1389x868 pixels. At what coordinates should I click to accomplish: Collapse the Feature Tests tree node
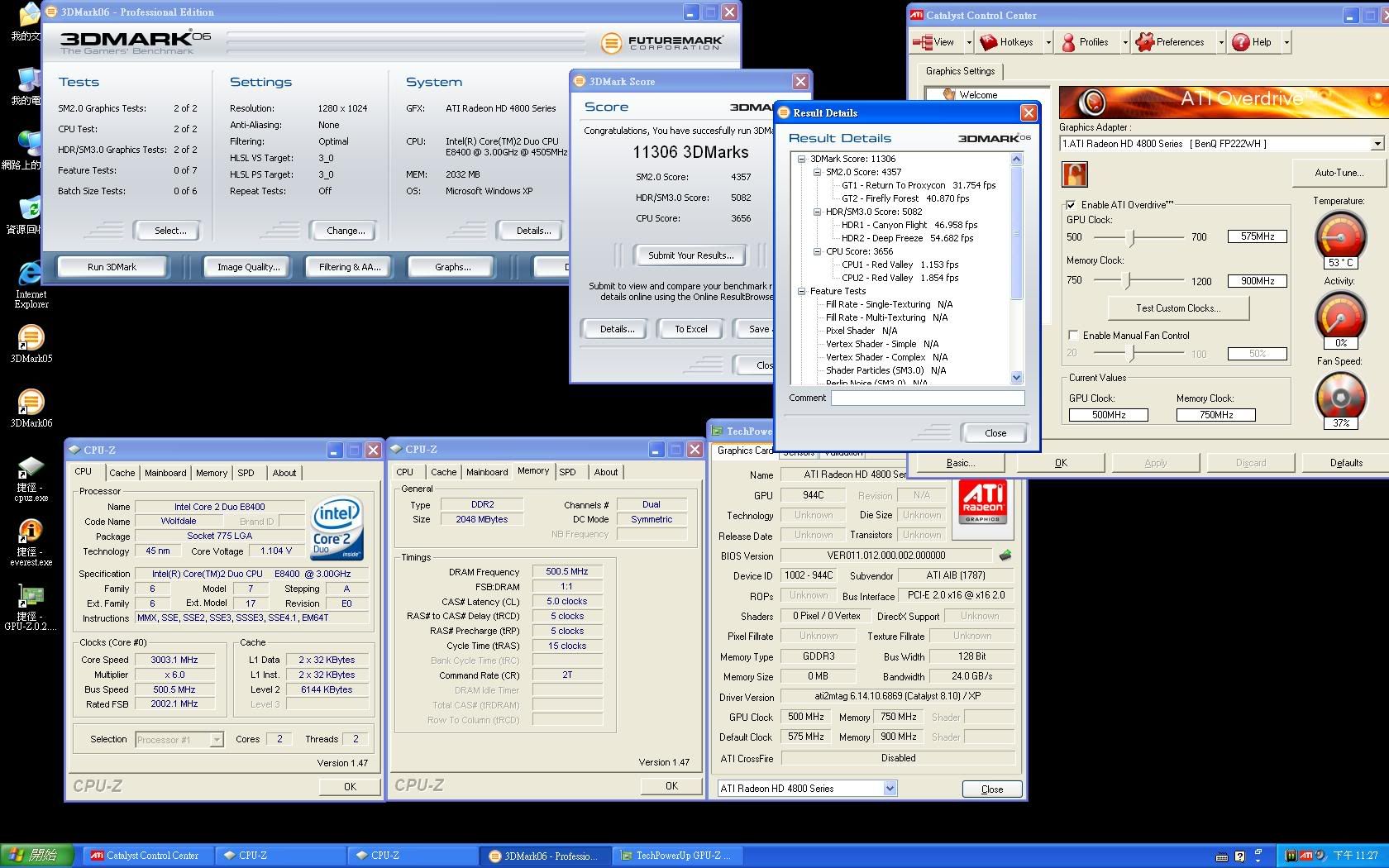pyautogui.click(x=801, y=291)
